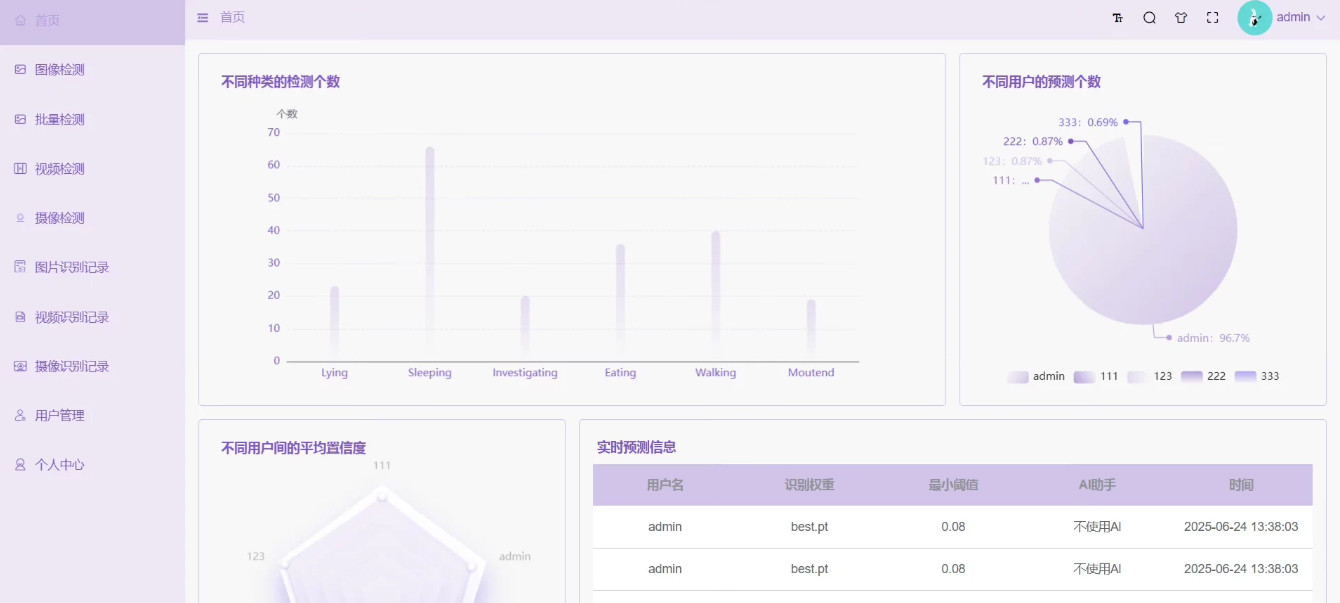Toggle fullscreen with the expand icon
The image size is (1340, 603).
point(1213,18)
